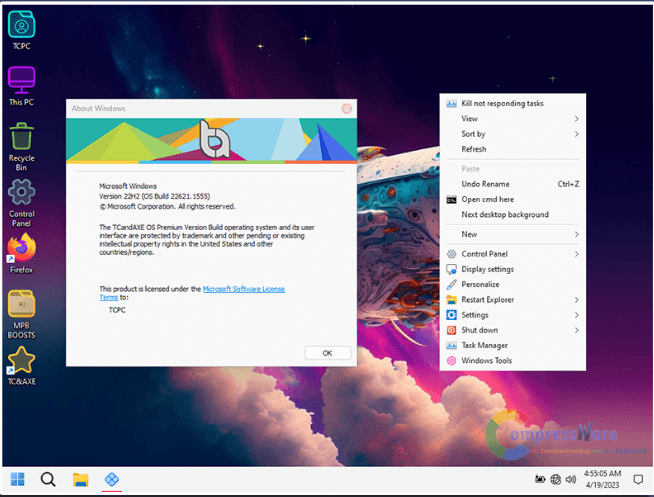
Task: Expand the Settings submenu chevron
Action: (x=576, y=315)
